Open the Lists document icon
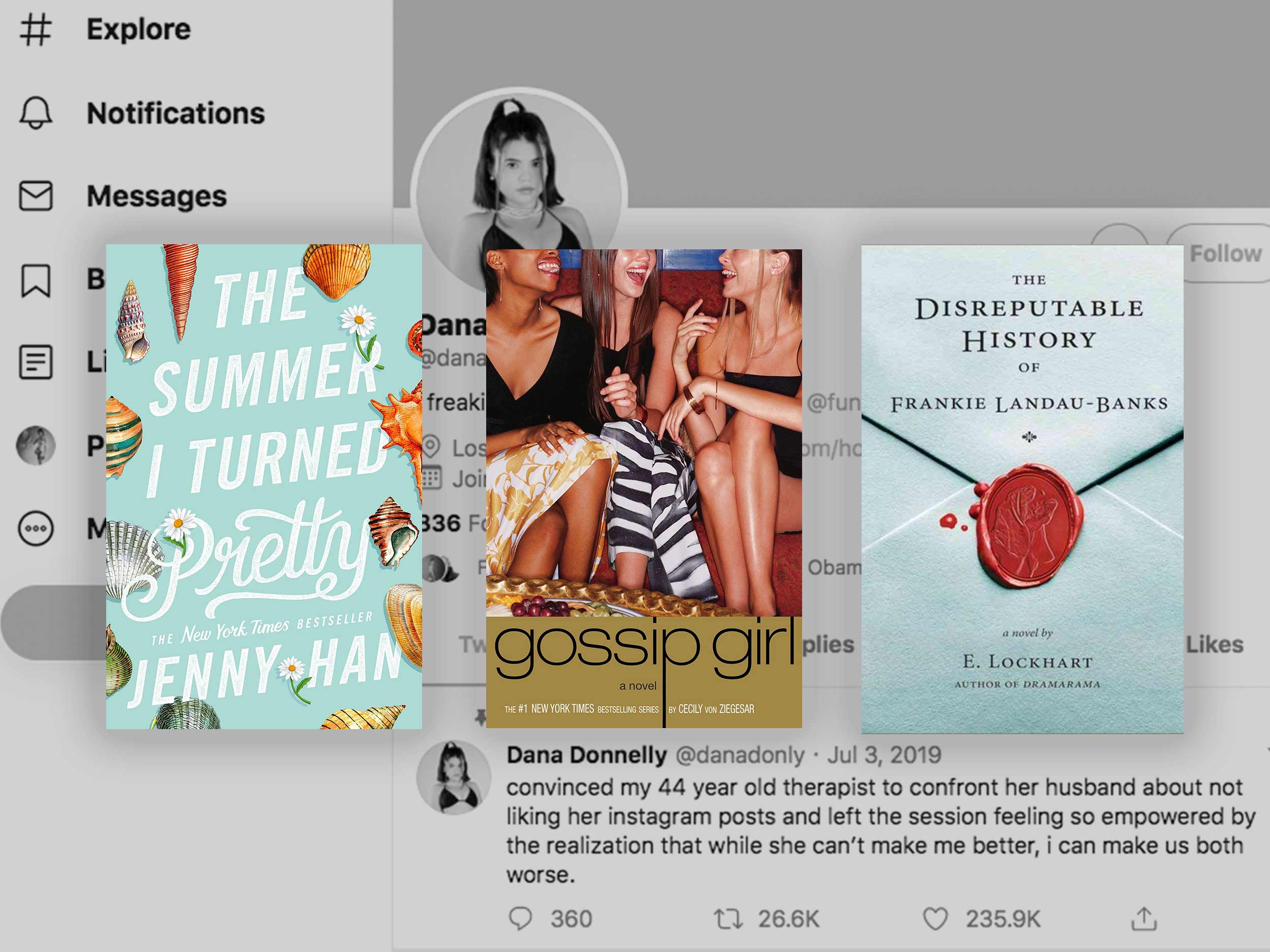 36,362
